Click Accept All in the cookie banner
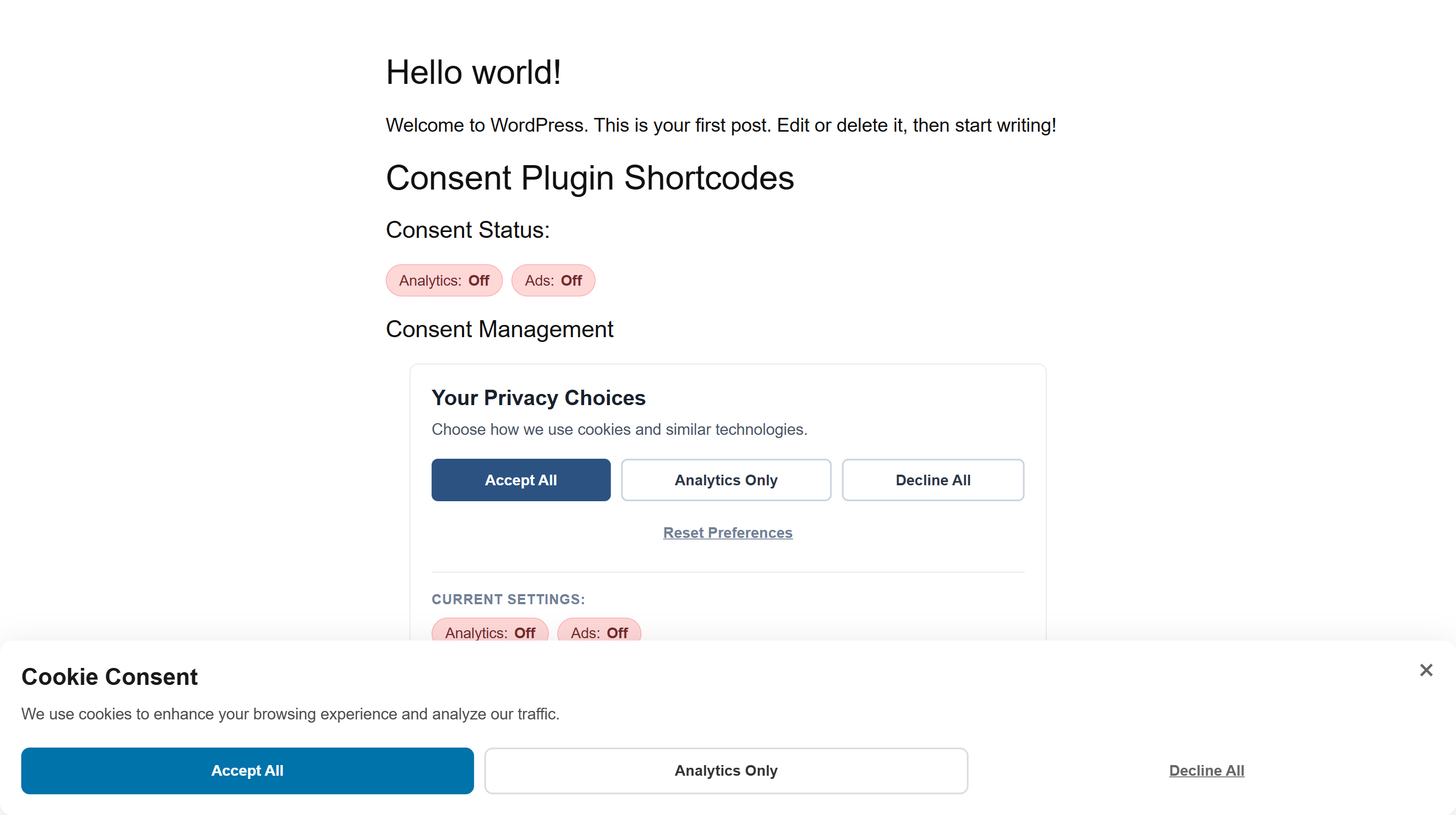The height and width of the screenshot is (815, 1456). click(x=247, y=770)
